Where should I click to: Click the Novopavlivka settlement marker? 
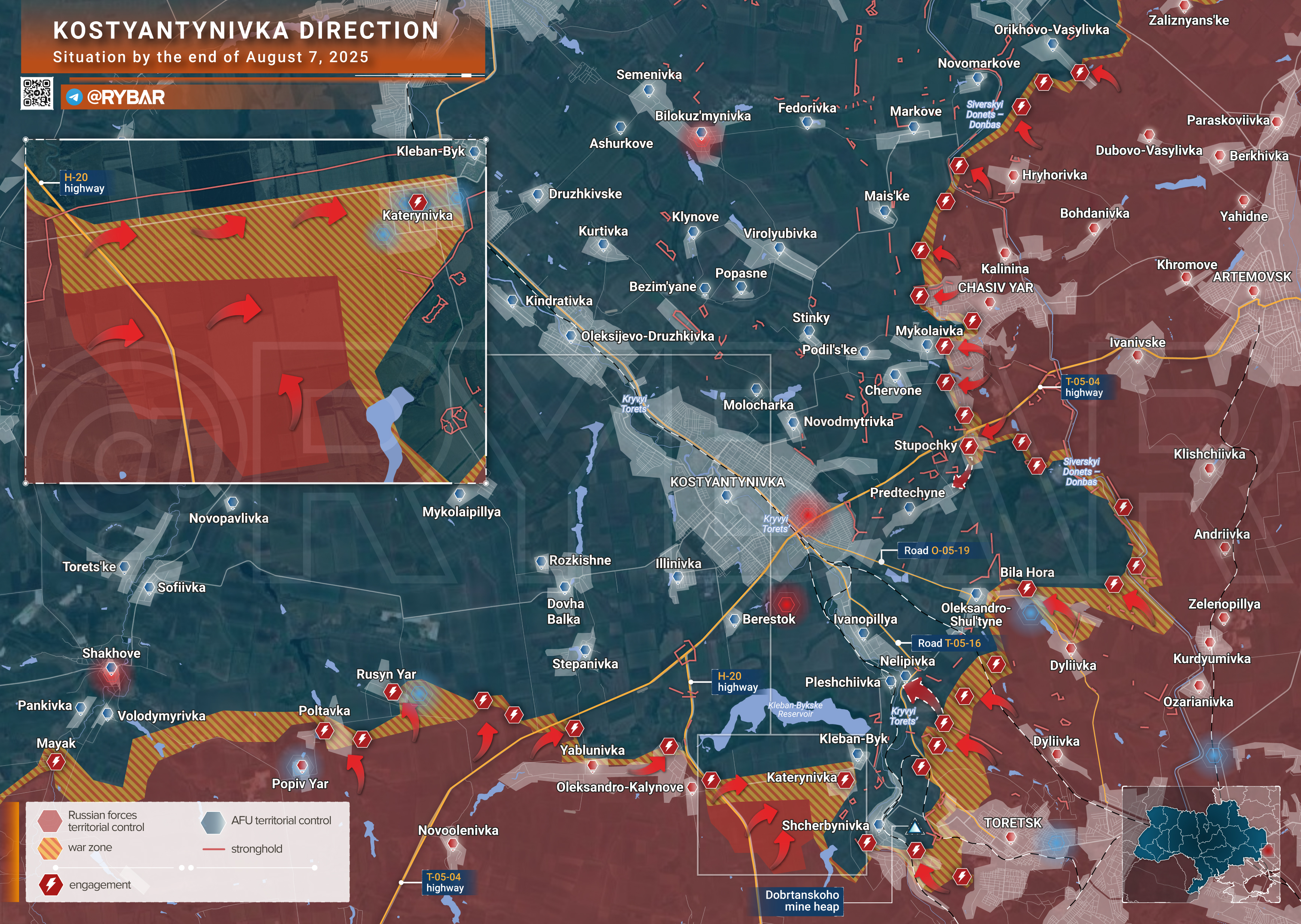click(232, 503)
